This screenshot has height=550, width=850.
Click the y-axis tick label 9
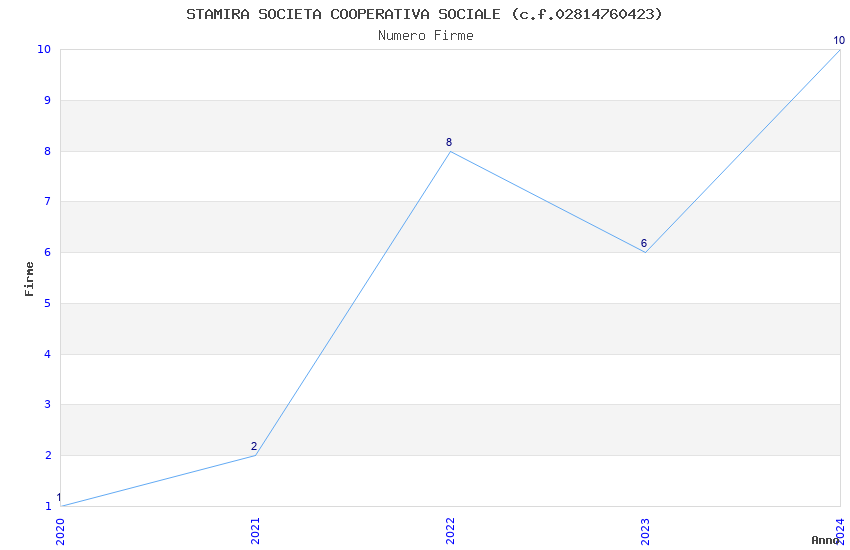[48, 100]
